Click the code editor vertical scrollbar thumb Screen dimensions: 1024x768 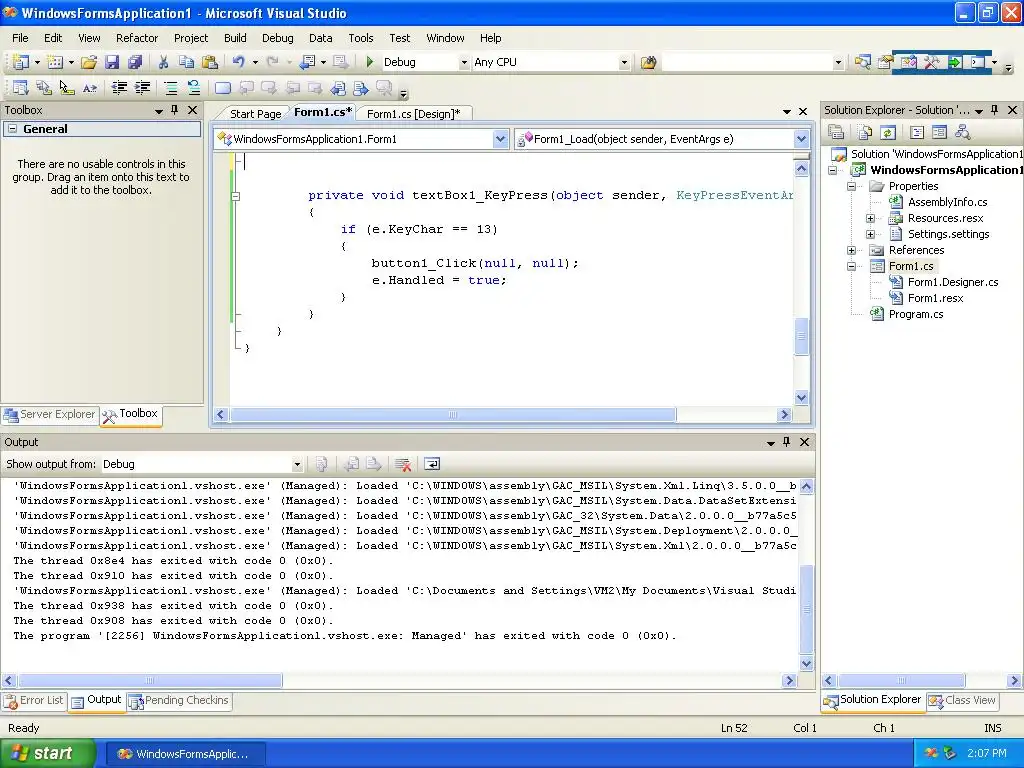tap(801, 336)
